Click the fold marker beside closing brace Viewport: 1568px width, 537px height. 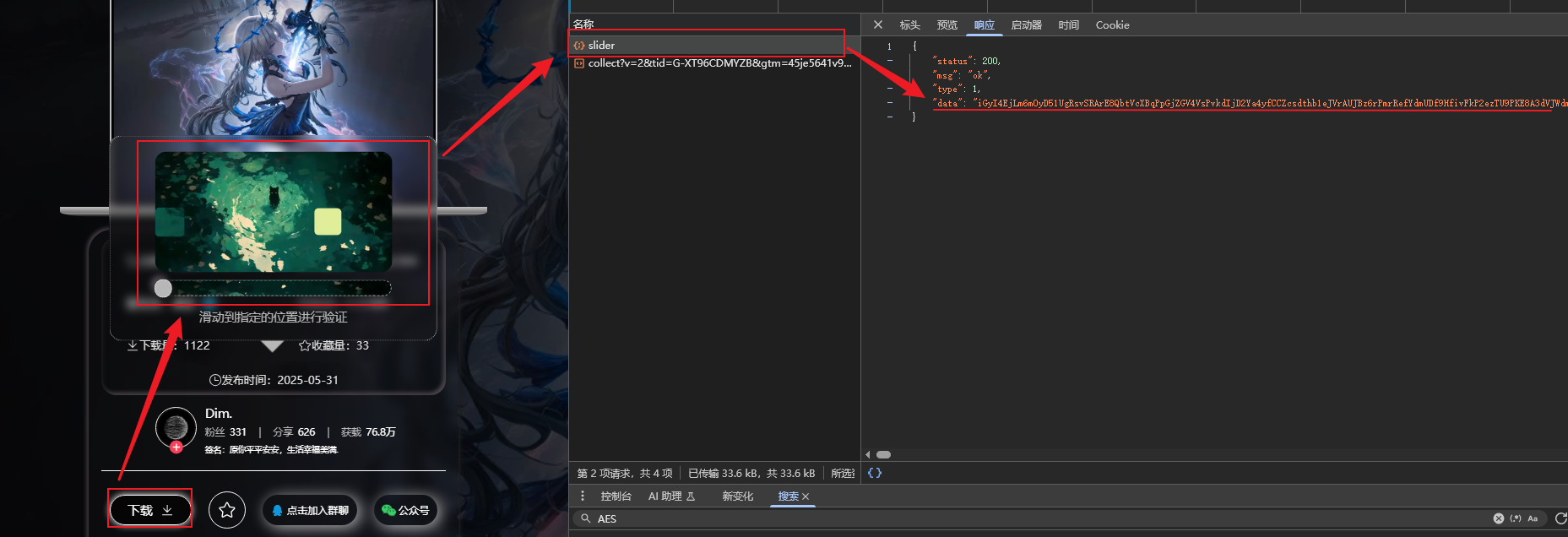890,117
